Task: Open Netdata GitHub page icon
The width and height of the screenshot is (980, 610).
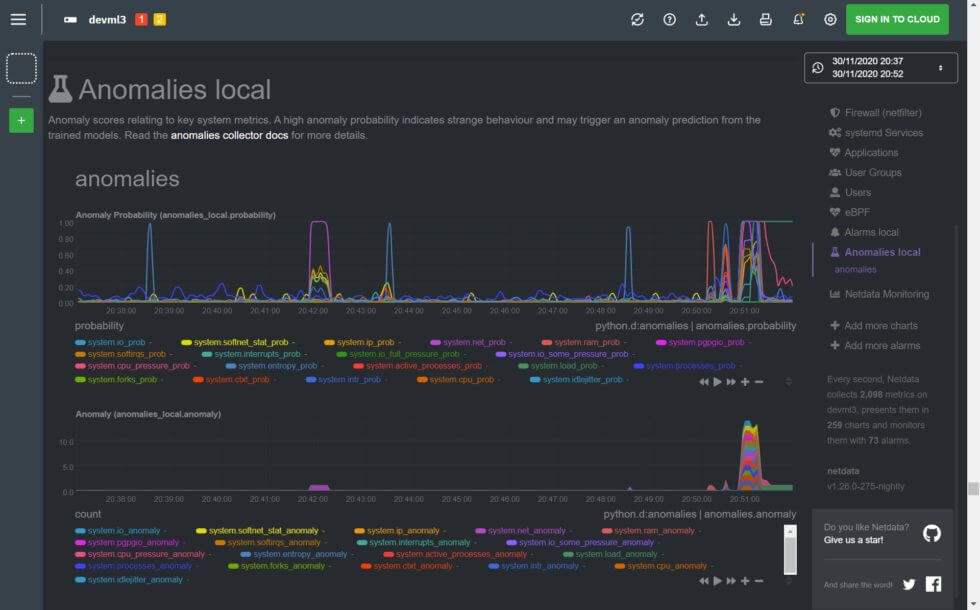Action: (x=931, y=533)
